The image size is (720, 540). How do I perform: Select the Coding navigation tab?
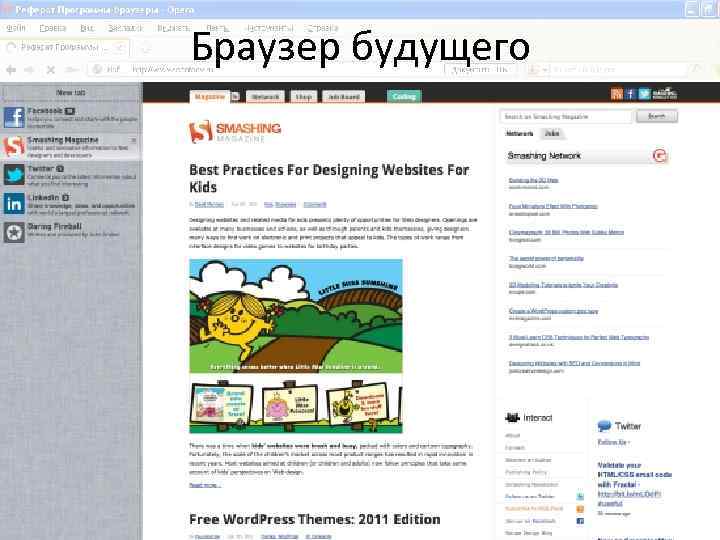pyautogui.click(x=404, y=96)
